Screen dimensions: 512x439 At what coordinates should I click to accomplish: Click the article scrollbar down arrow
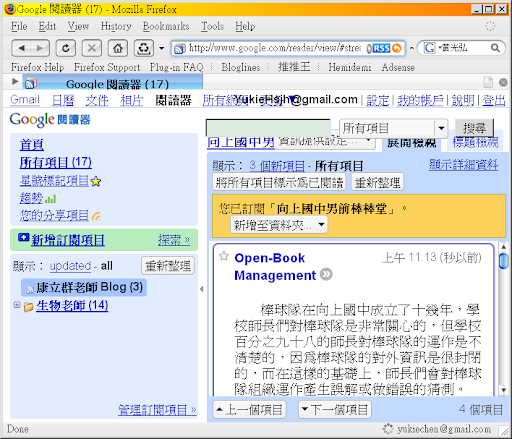pyautogui.click(x=503, y=390)
